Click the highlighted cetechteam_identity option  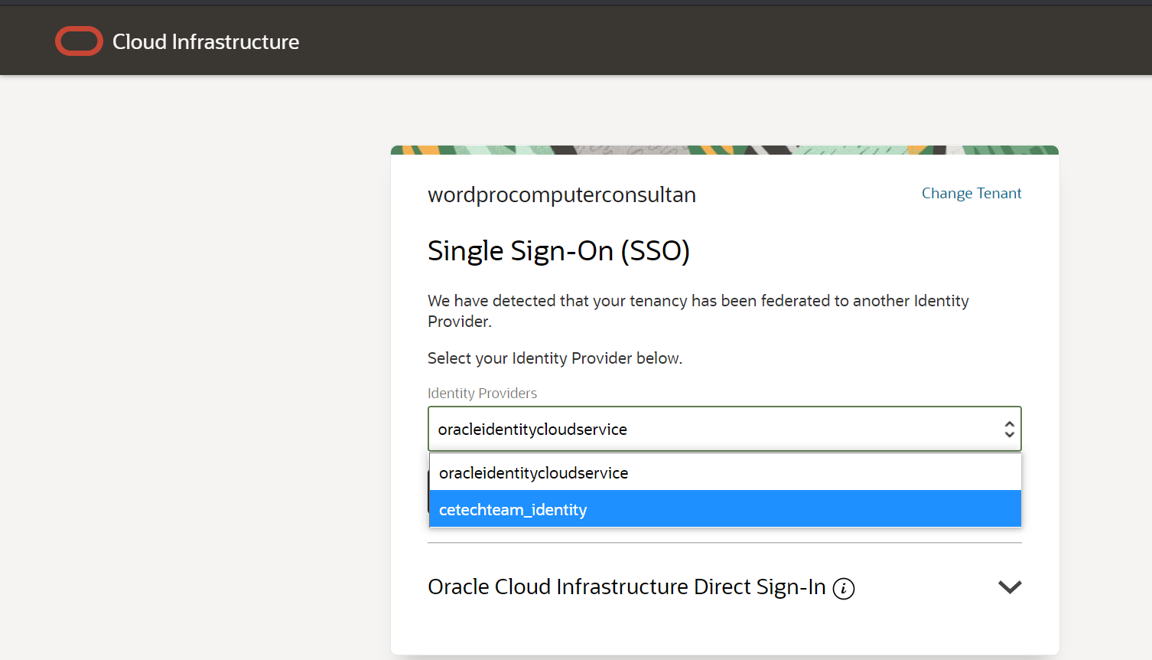point(724,509)
